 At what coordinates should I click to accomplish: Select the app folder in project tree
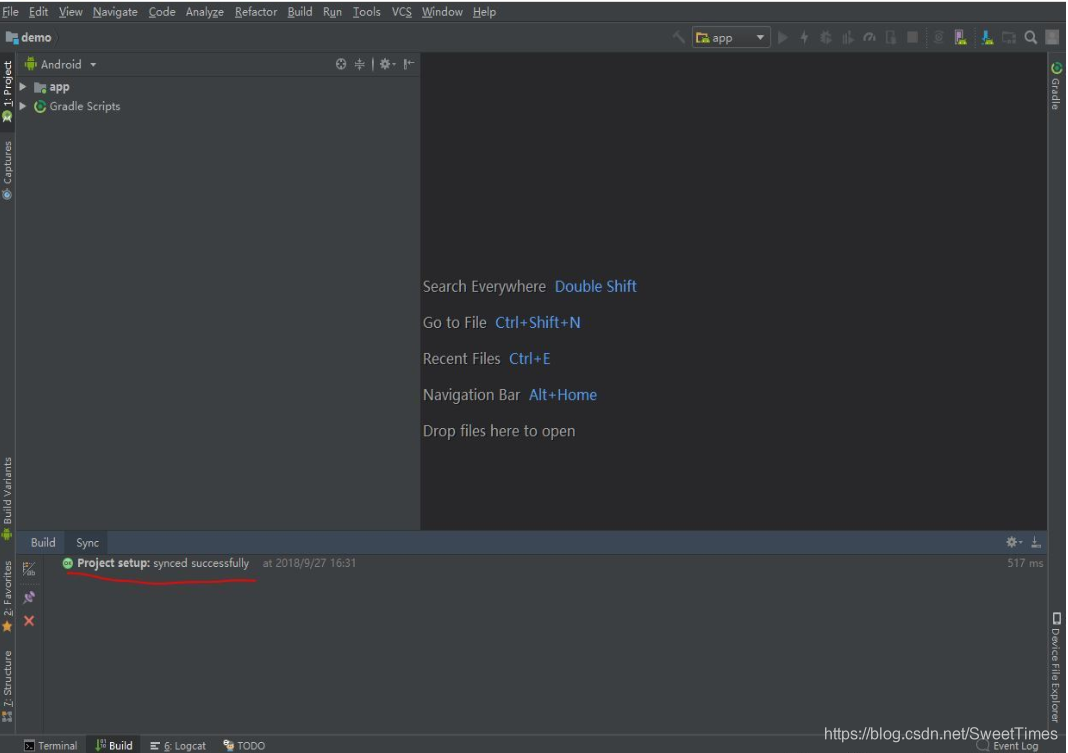click(52, 87)
